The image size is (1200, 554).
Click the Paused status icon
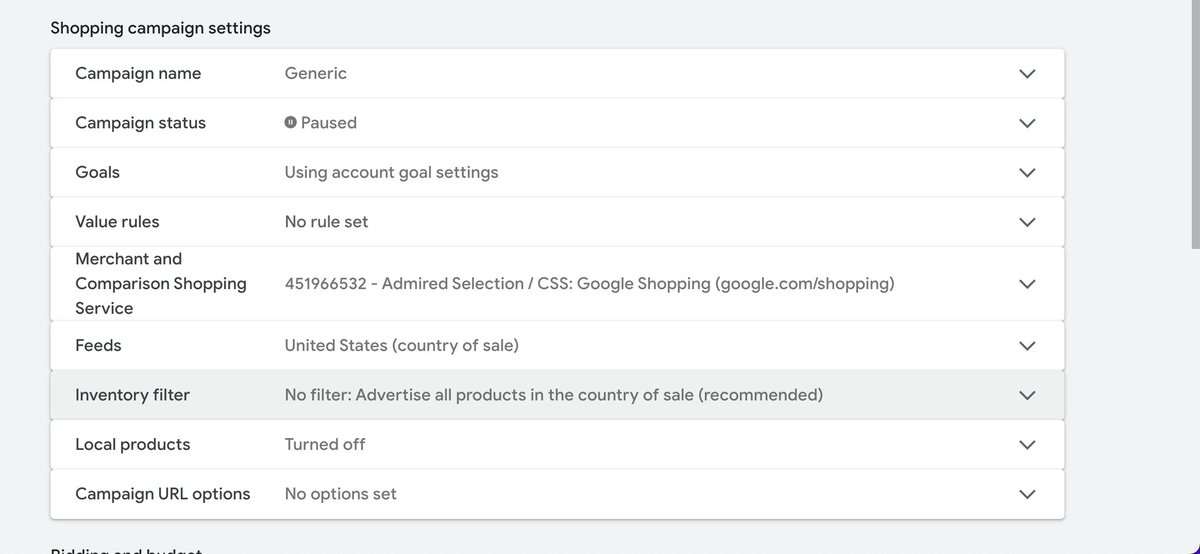[x=291, y=123]
